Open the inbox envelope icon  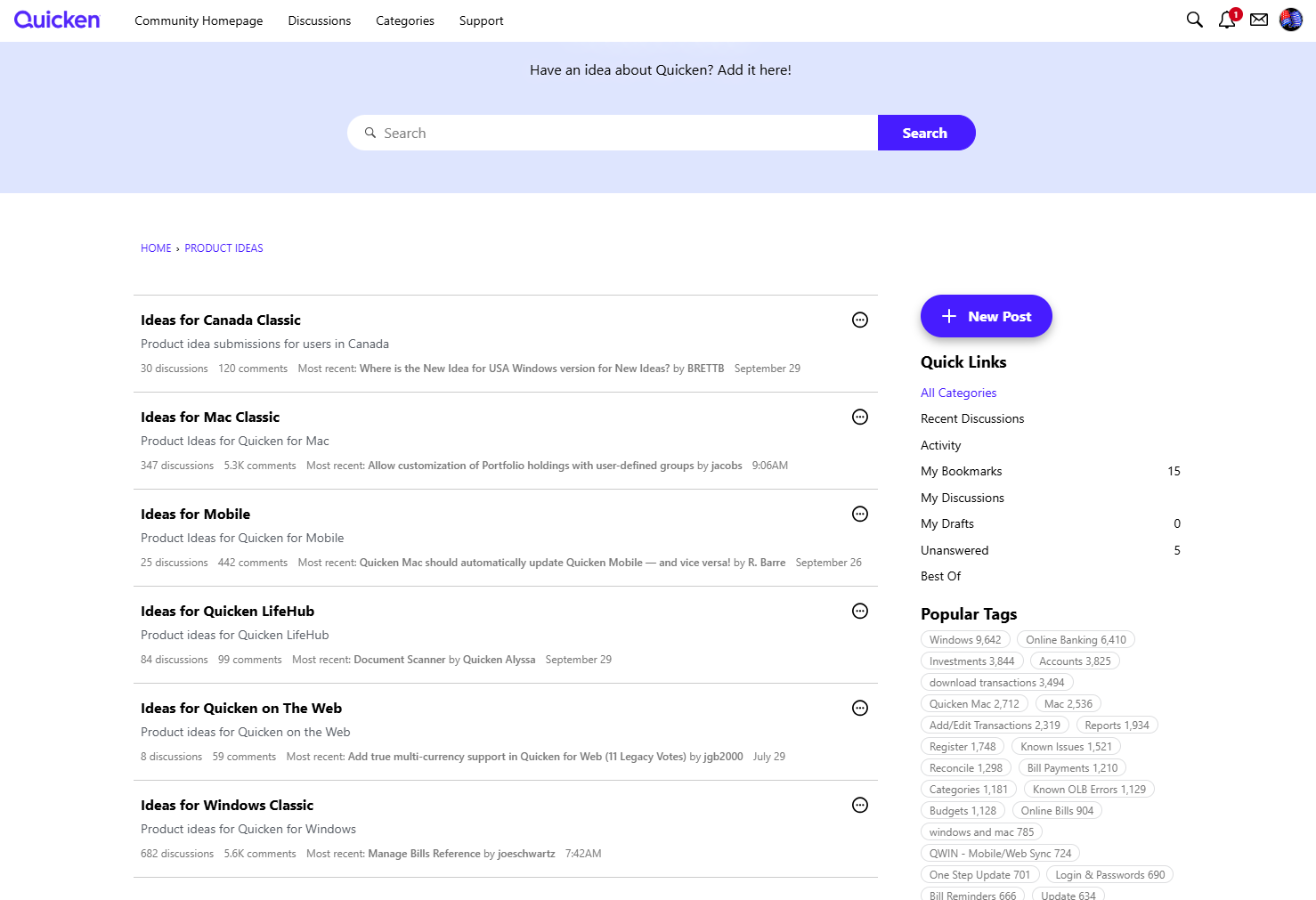pyautogui.click(x=1259, y=20)
